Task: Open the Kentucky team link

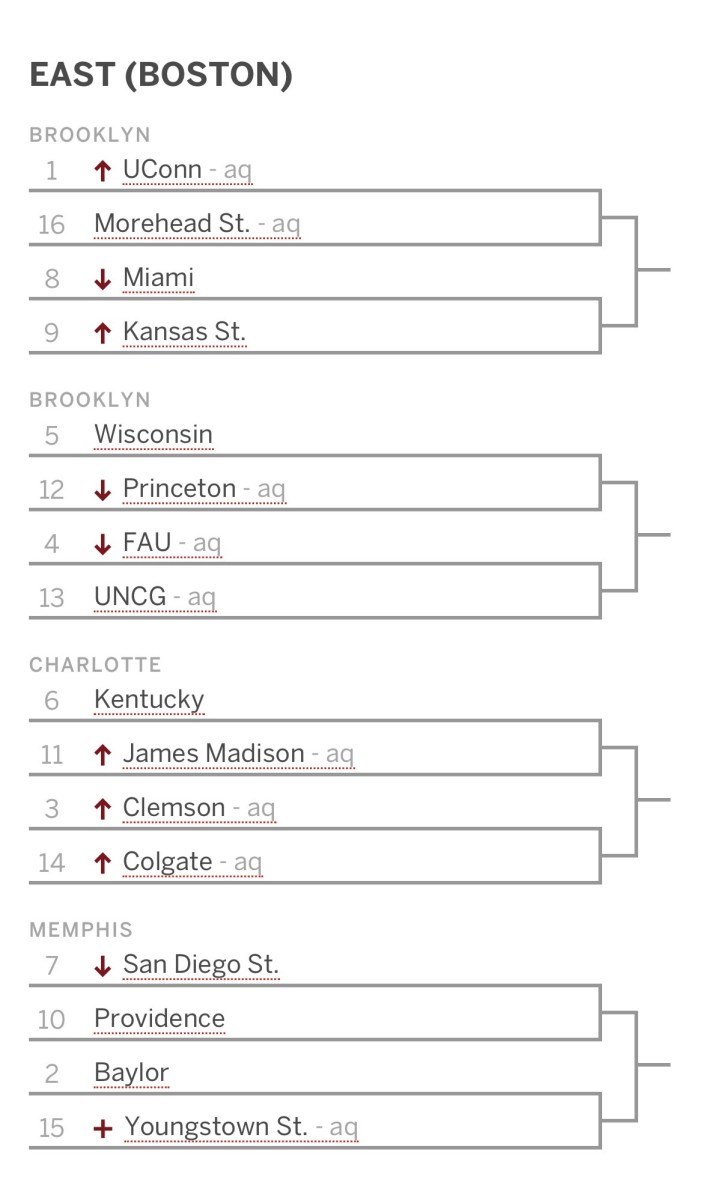Action: click(149, 700)
